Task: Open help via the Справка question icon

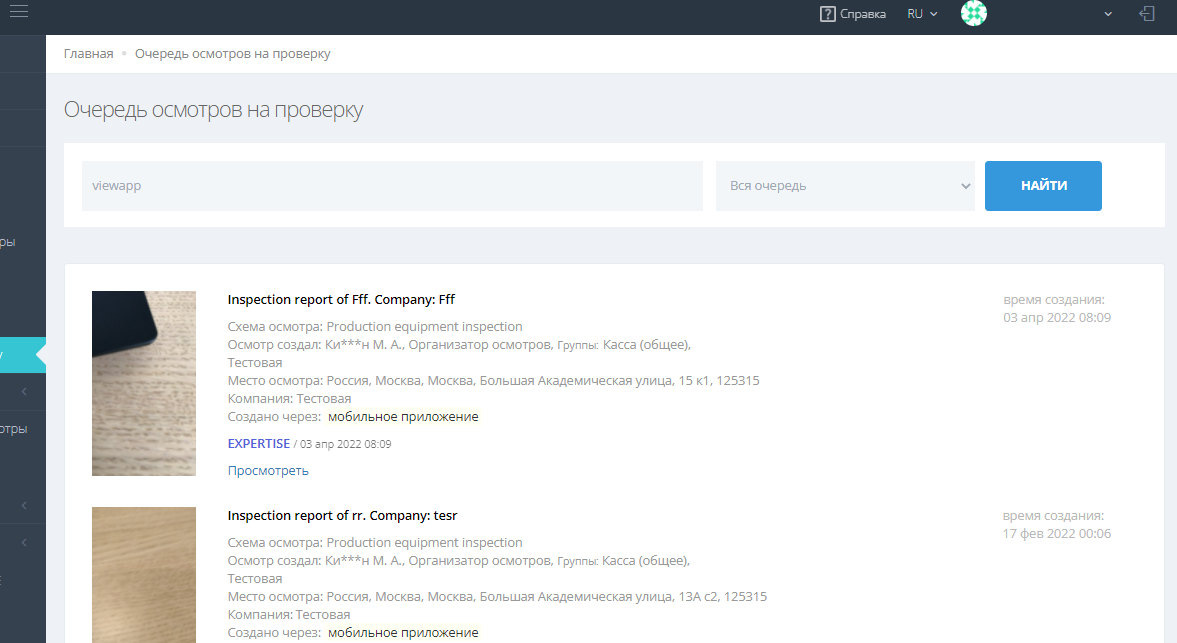Action: [827, 14]
